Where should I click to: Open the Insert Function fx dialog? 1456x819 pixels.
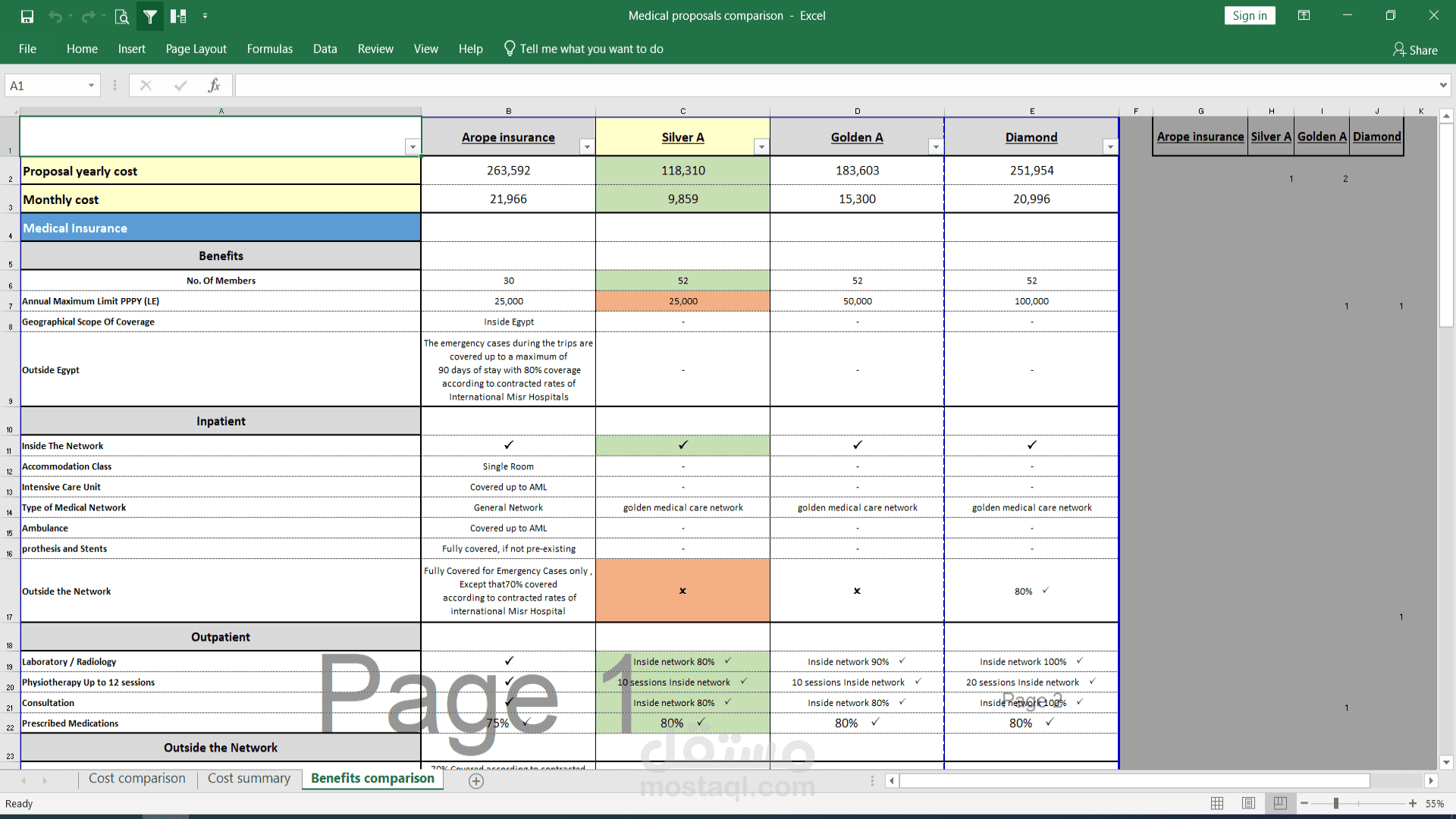[214, 86]
